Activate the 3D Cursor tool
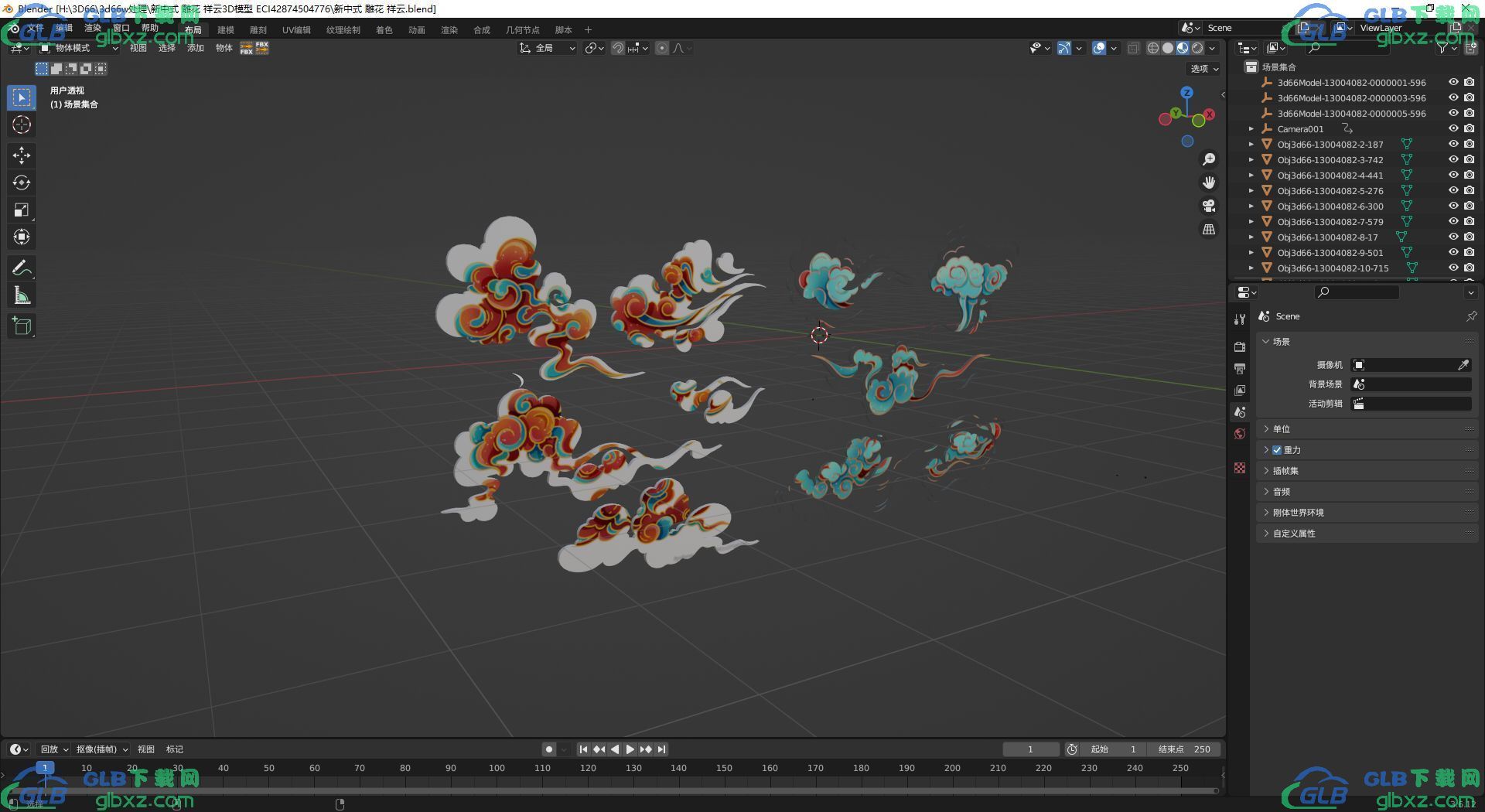Image resolution: width=1485 pixels, height=812 pixels. 22,125
